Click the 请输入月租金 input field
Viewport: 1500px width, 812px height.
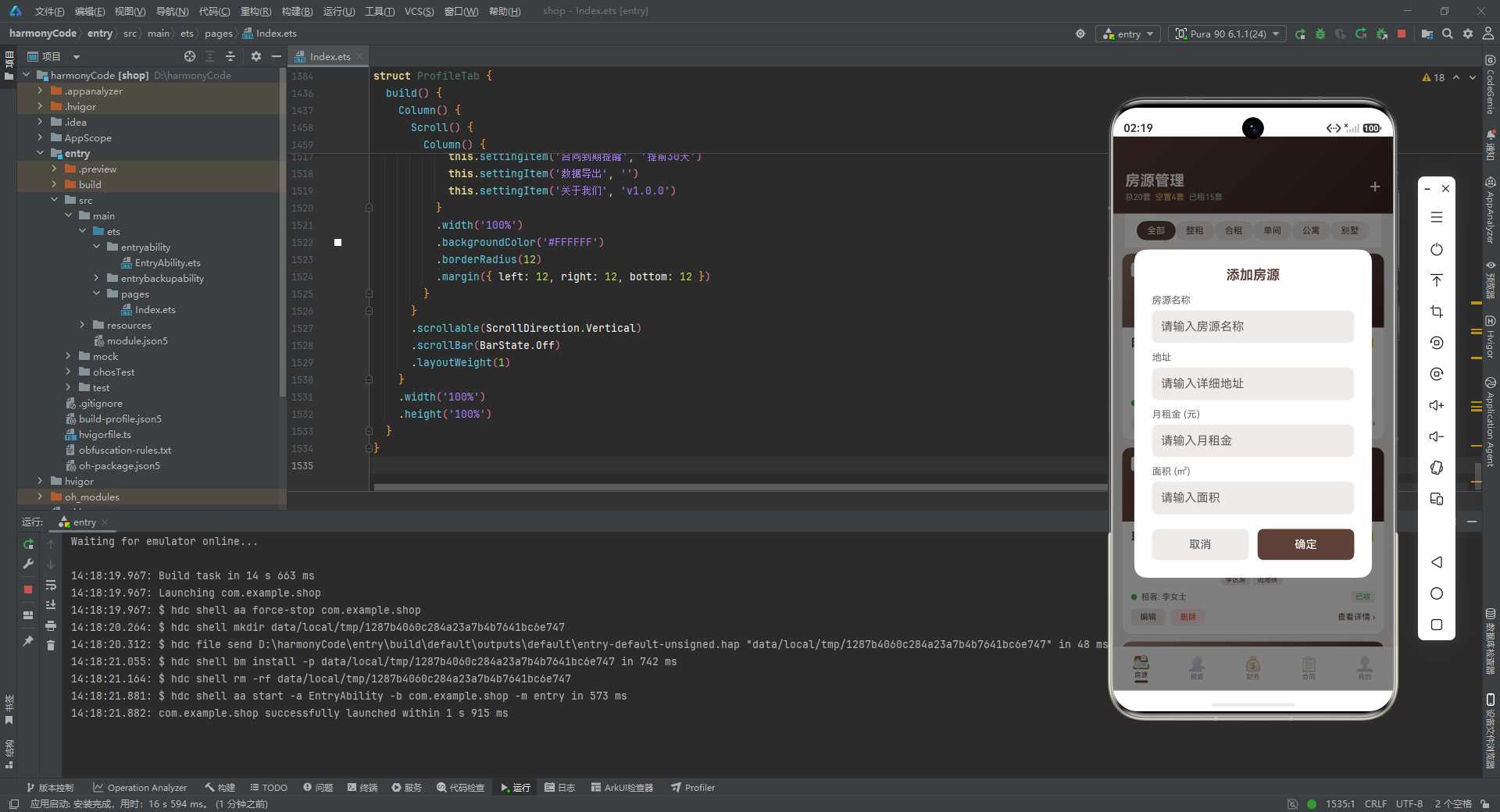pyautogui.click(x=1252, y=440)
